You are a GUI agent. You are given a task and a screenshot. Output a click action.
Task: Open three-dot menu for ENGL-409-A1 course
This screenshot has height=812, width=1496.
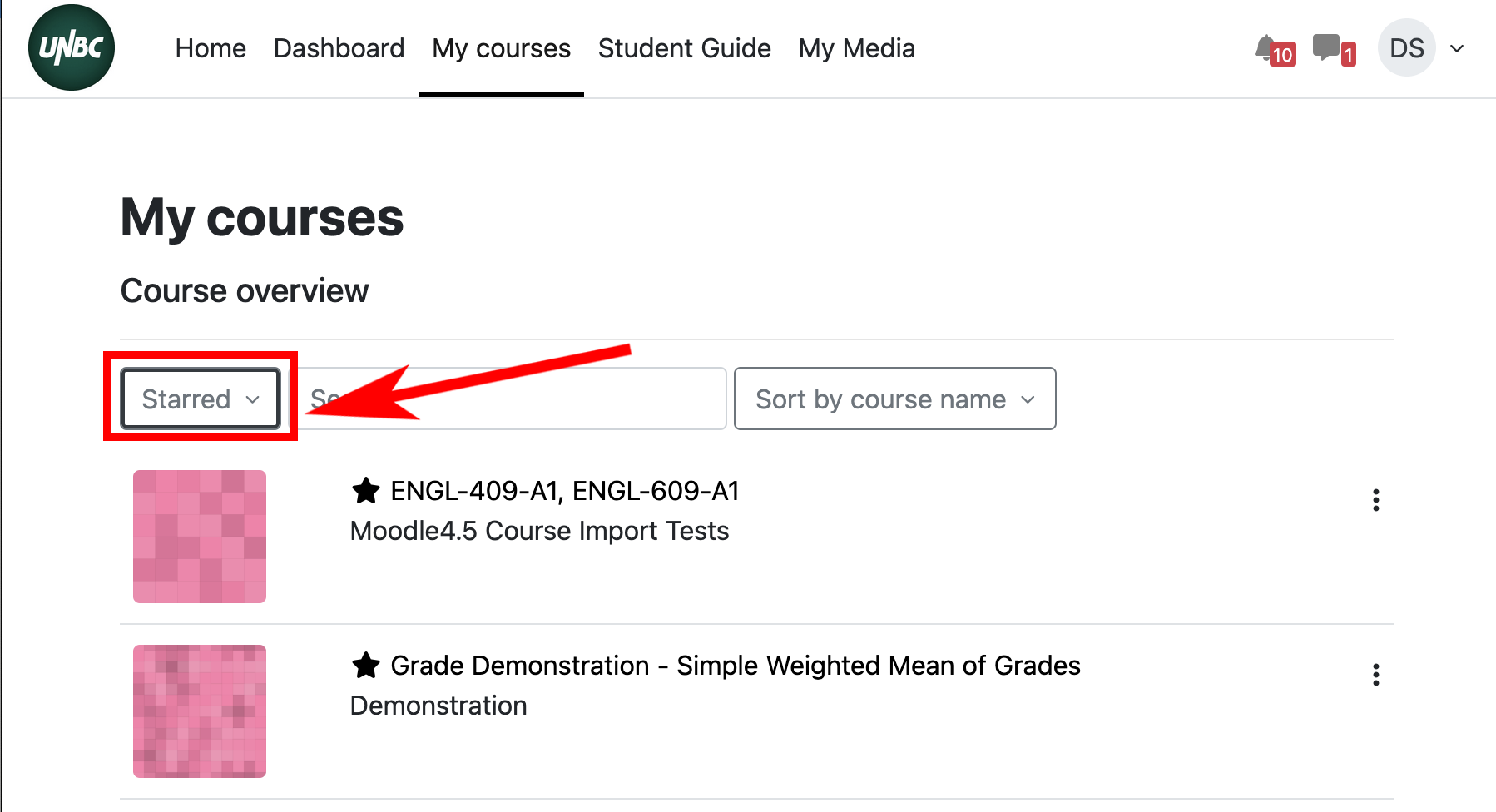point(1375,500)
